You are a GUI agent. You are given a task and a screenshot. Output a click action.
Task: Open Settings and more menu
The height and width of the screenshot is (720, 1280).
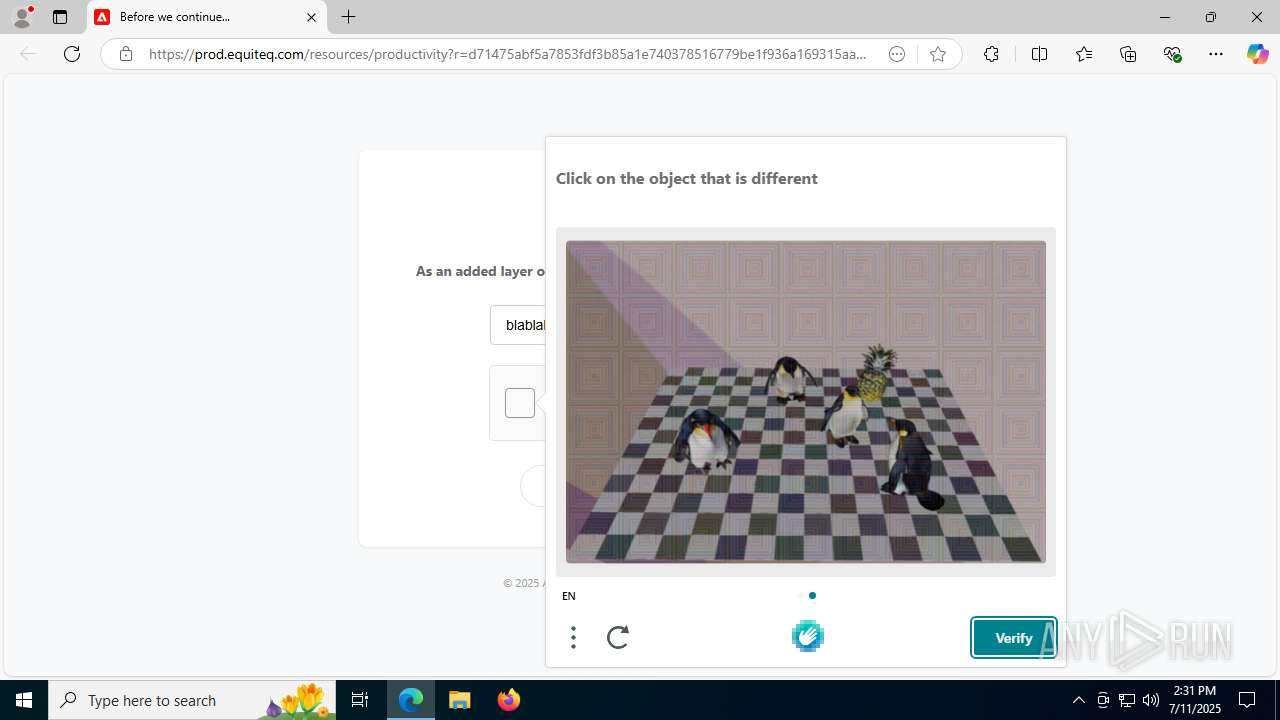1216,54
